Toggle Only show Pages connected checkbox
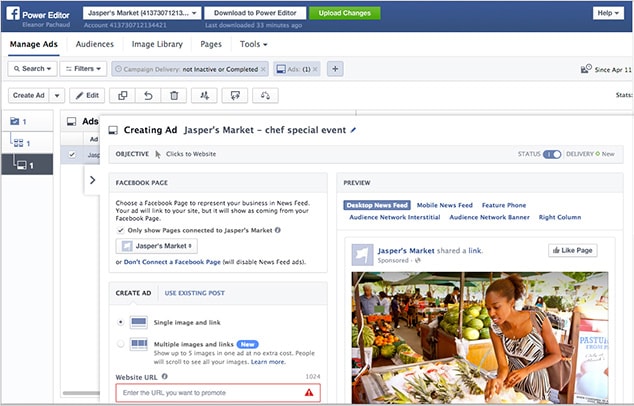Viewport: 634px width, 406px height. pyautogui.click(x=120, y=230)
